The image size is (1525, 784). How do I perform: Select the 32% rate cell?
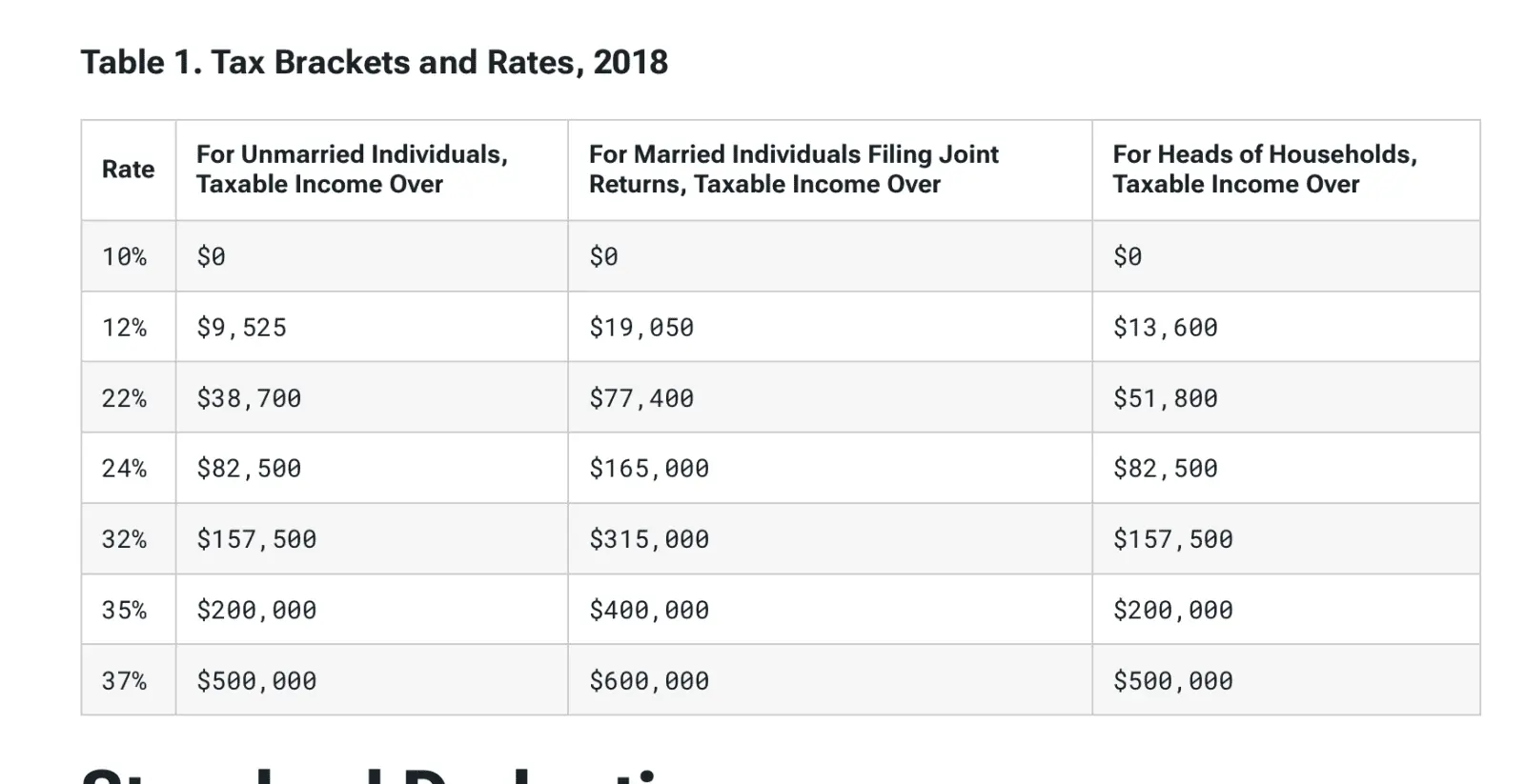tap(125, 539)
